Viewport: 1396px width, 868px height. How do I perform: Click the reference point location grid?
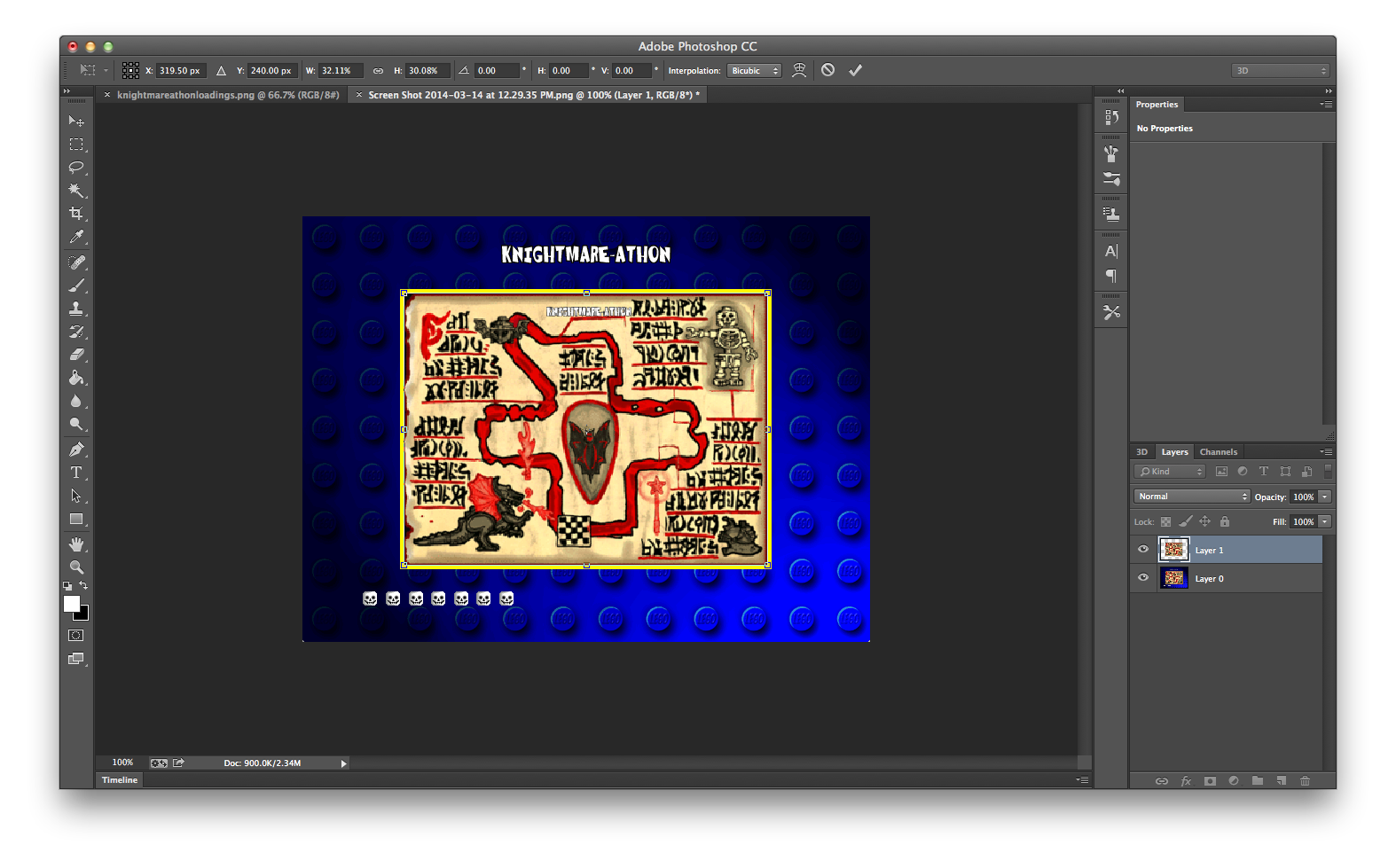130,70
